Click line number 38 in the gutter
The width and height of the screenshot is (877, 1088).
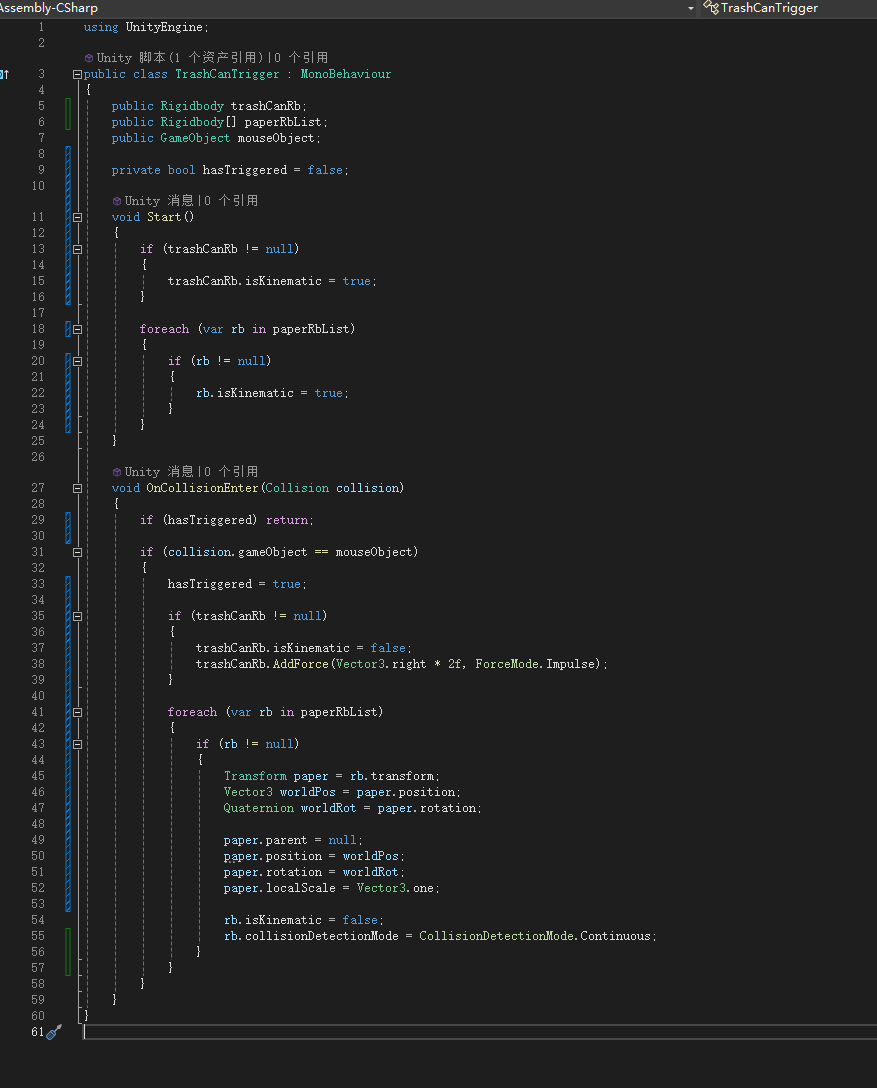pos(38,664)
